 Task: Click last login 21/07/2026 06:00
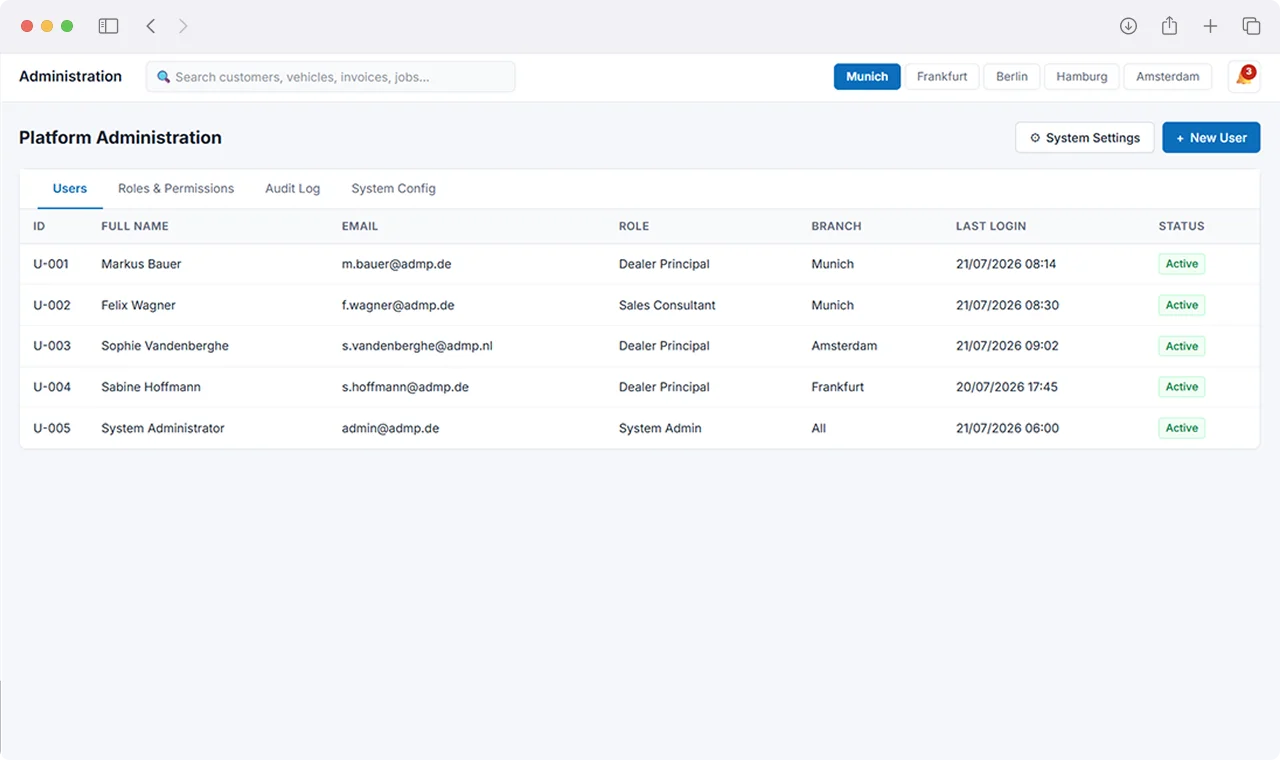1007,428
